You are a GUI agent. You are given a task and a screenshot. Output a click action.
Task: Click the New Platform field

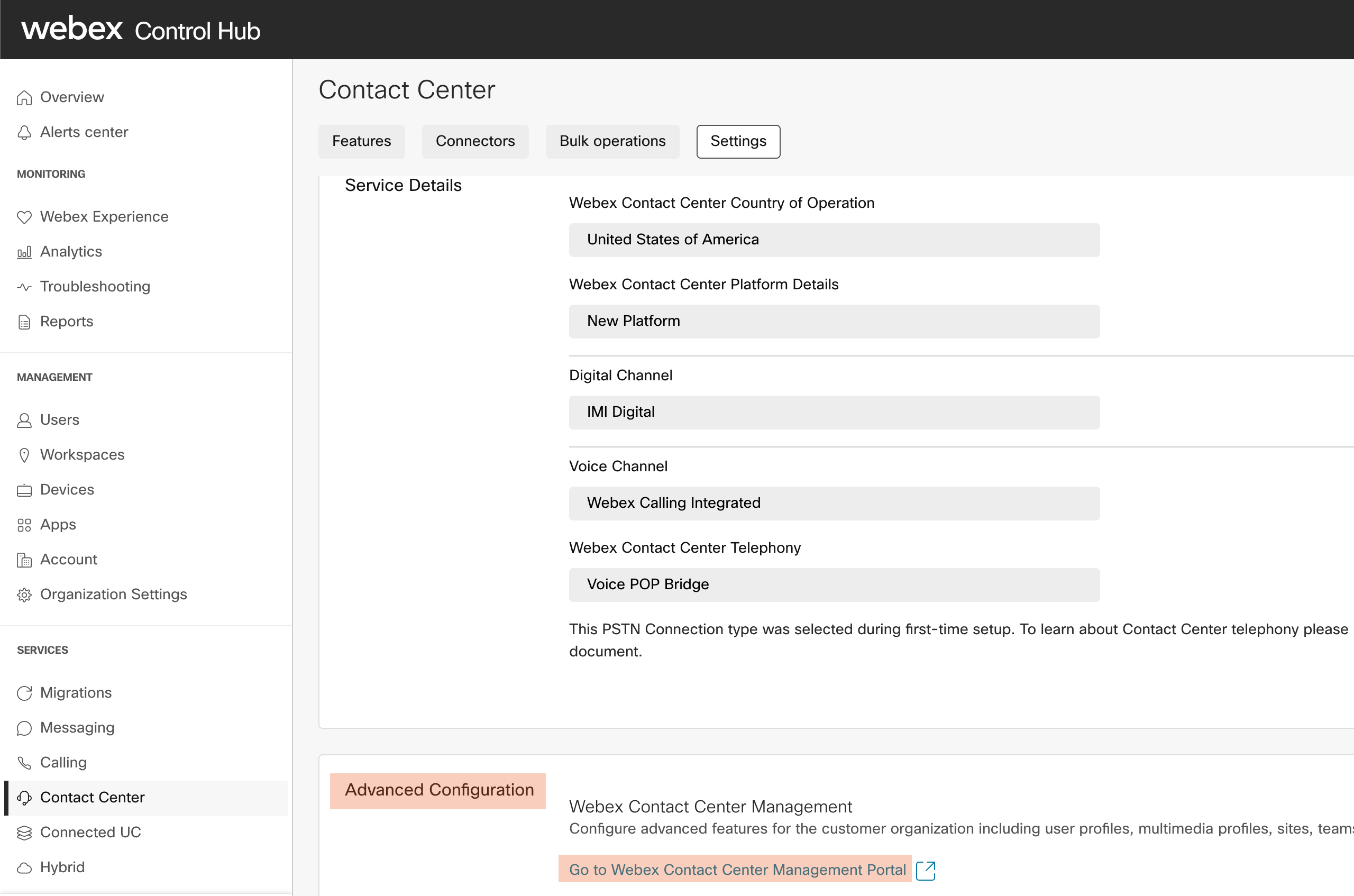point(834,321)
